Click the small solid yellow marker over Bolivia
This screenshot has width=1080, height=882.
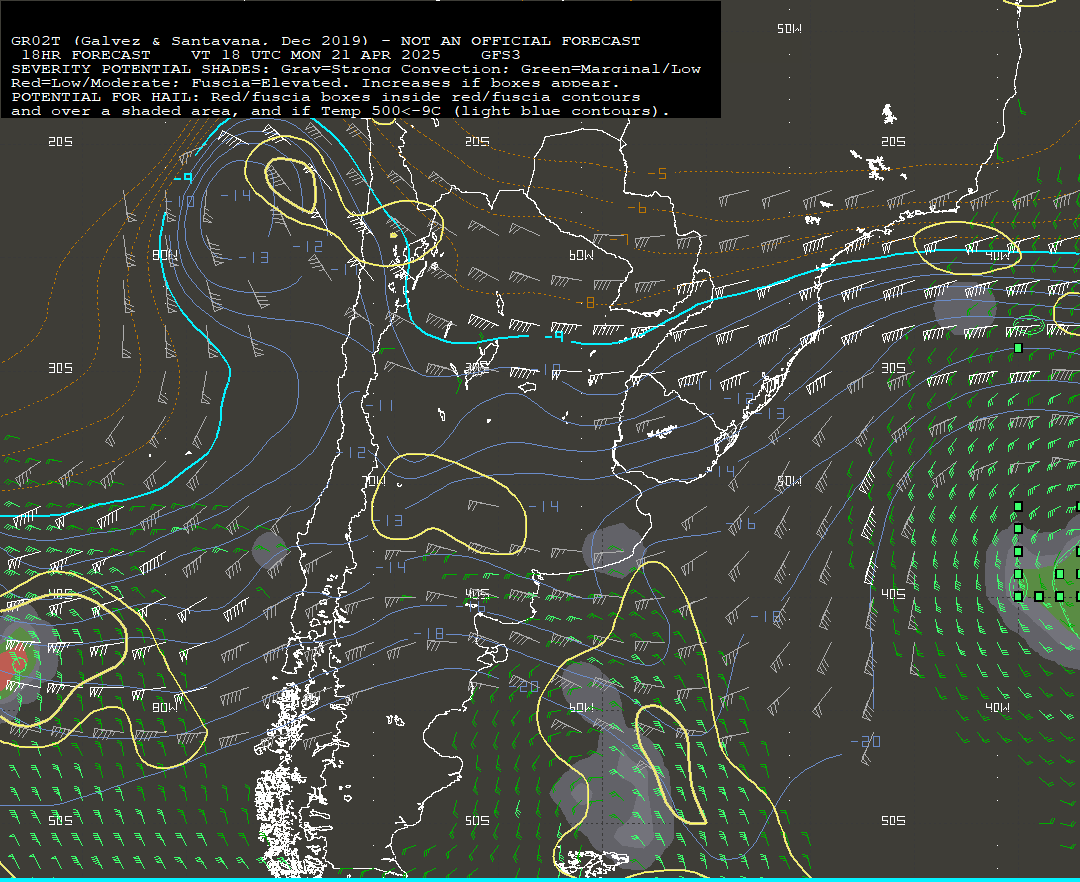point(393,235)
